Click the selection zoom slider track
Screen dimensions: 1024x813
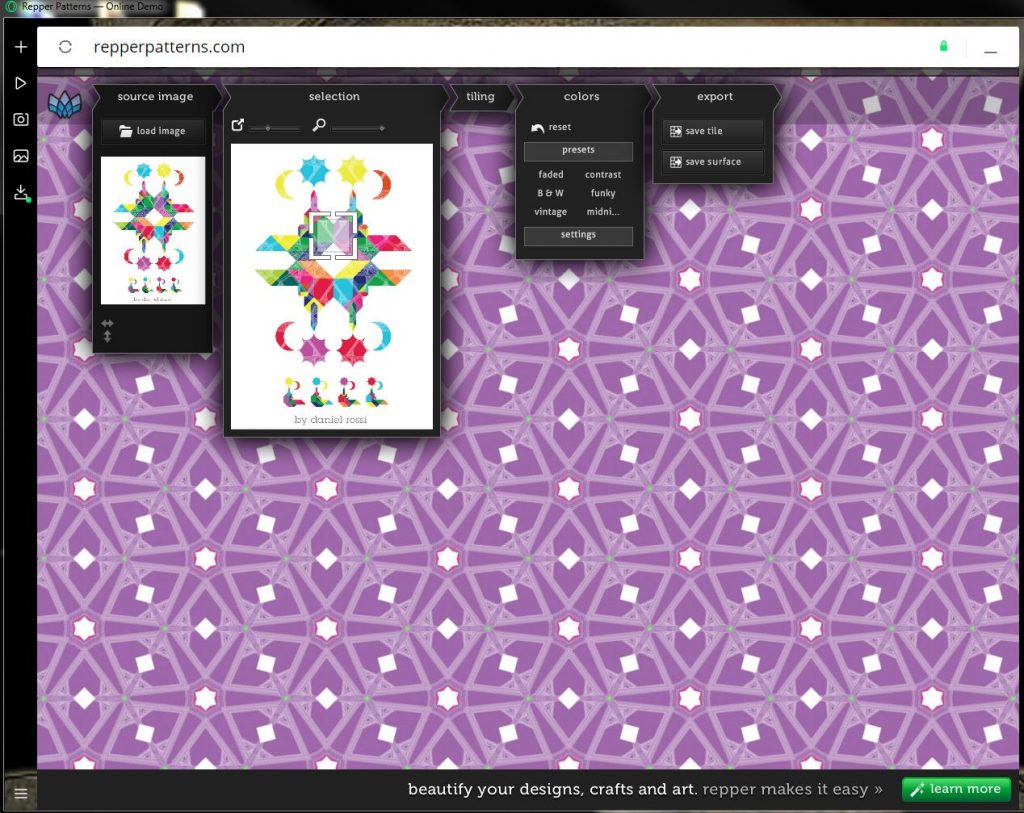[x=359, y=127]
